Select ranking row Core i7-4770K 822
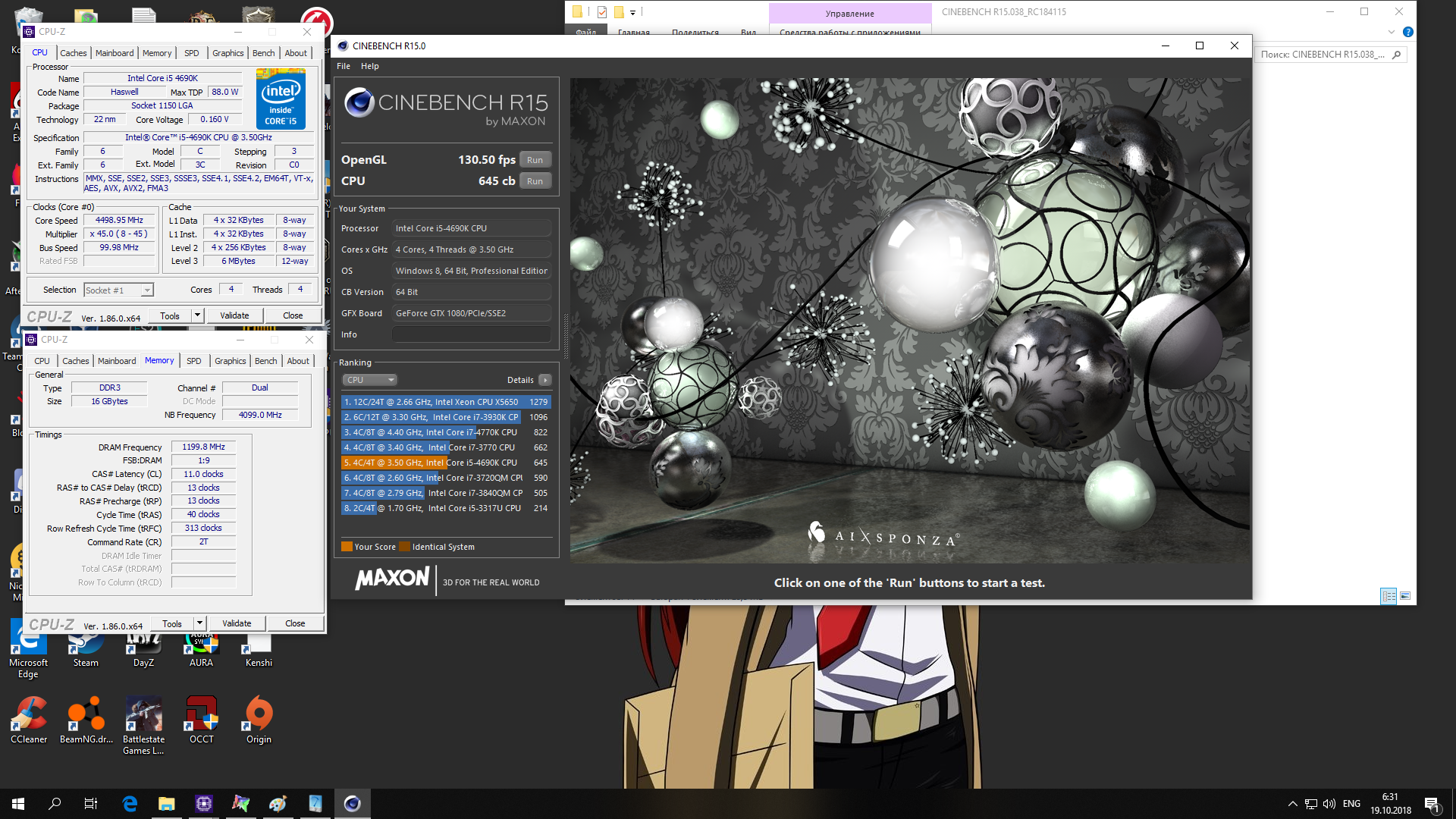 tap(446, 432)
